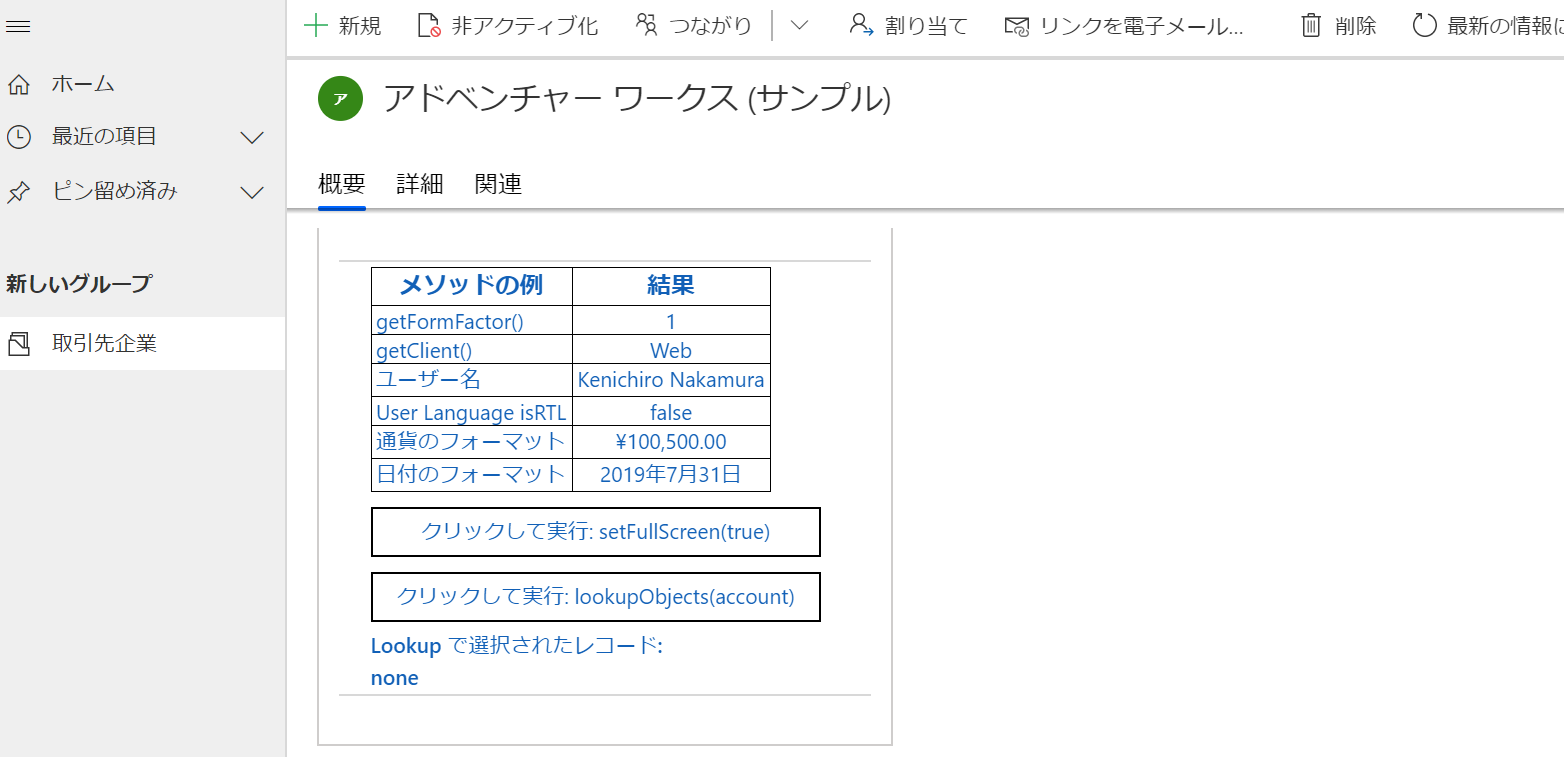Switch to the 詳細 tab
Screen dimensions: 1564x757
(420, 184)
